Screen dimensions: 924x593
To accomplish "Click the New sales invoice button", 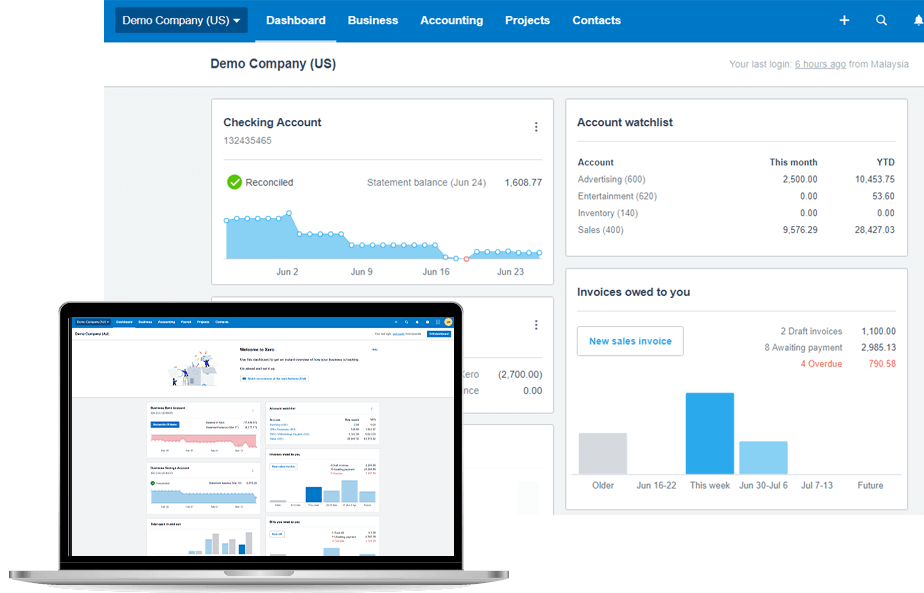I will pos(629,341).
